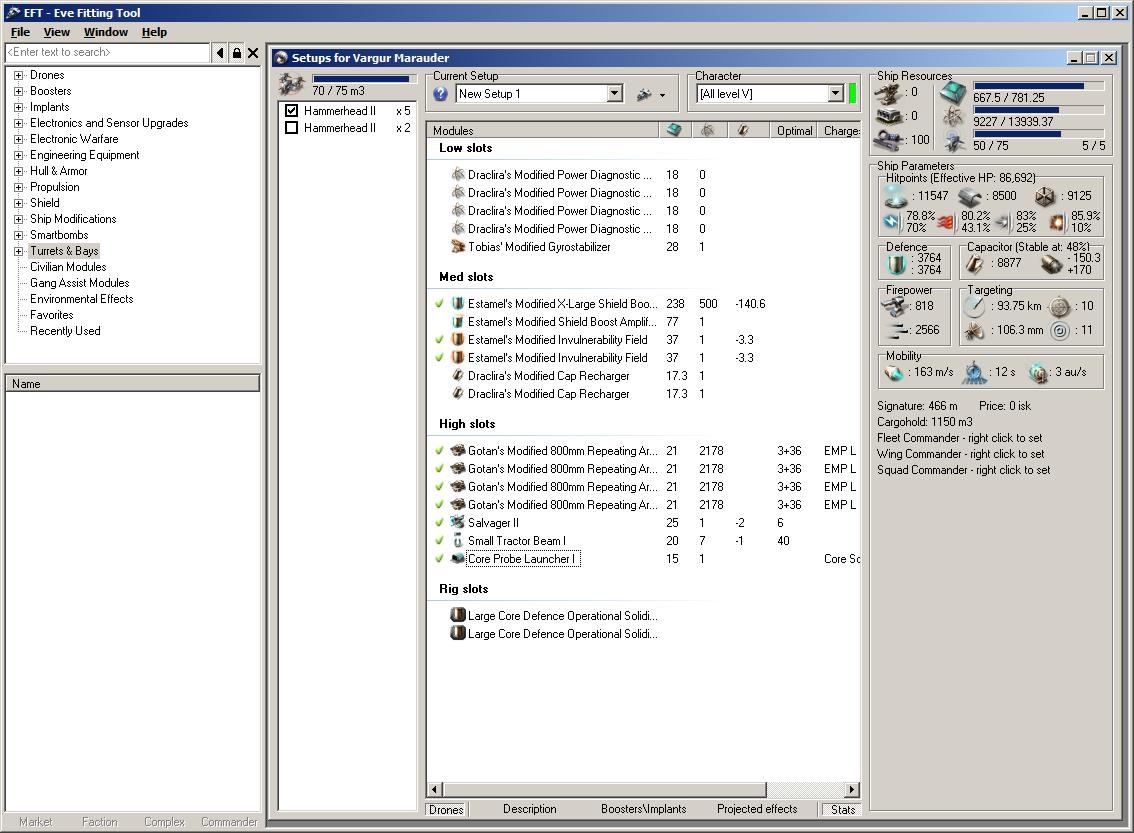Click the CPU usage progress bar
Viewport: 1134px width, 833px height.
[x=1038, y=86]
